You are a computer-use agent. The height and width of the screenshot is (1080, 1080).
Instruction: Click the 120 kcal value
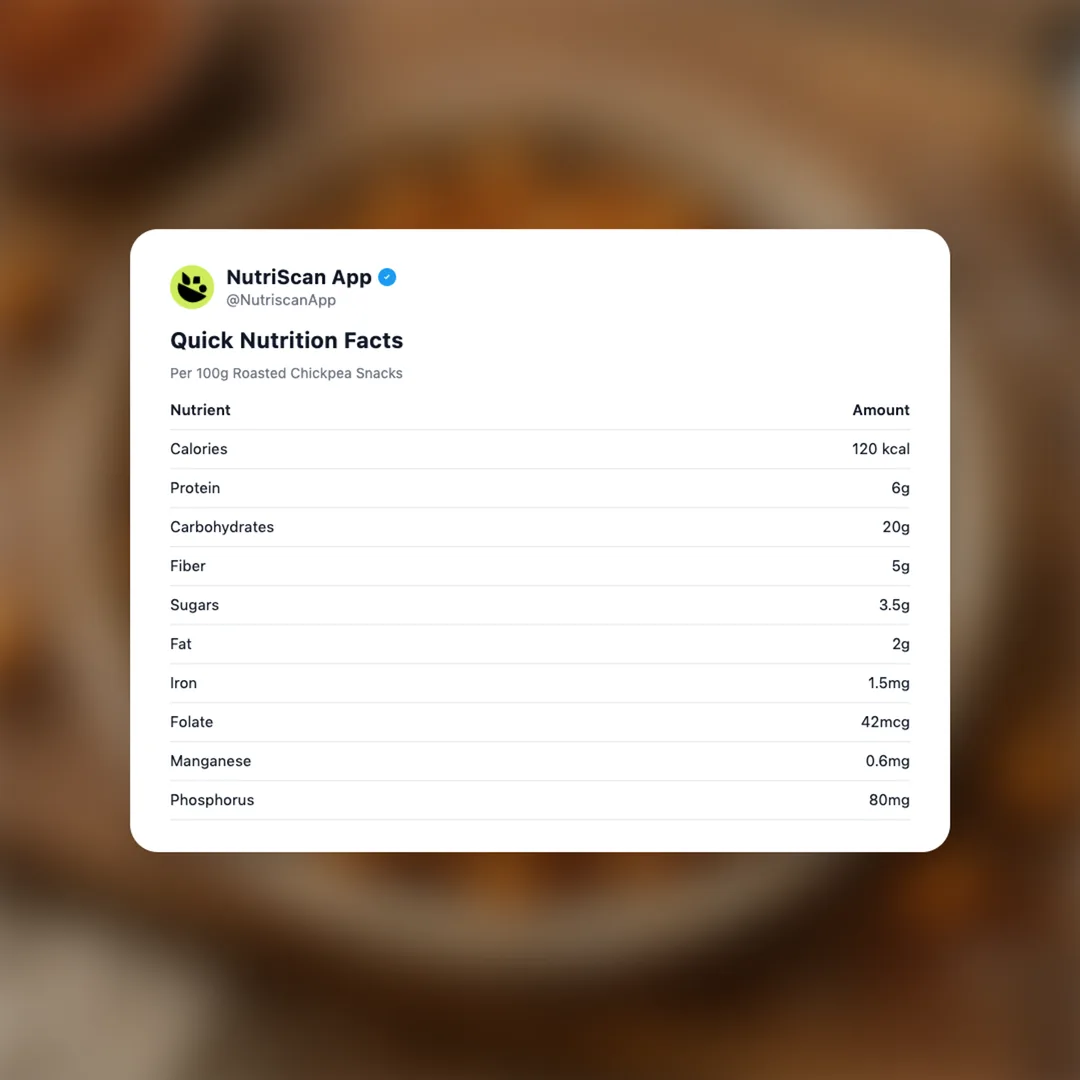[880, 449]
